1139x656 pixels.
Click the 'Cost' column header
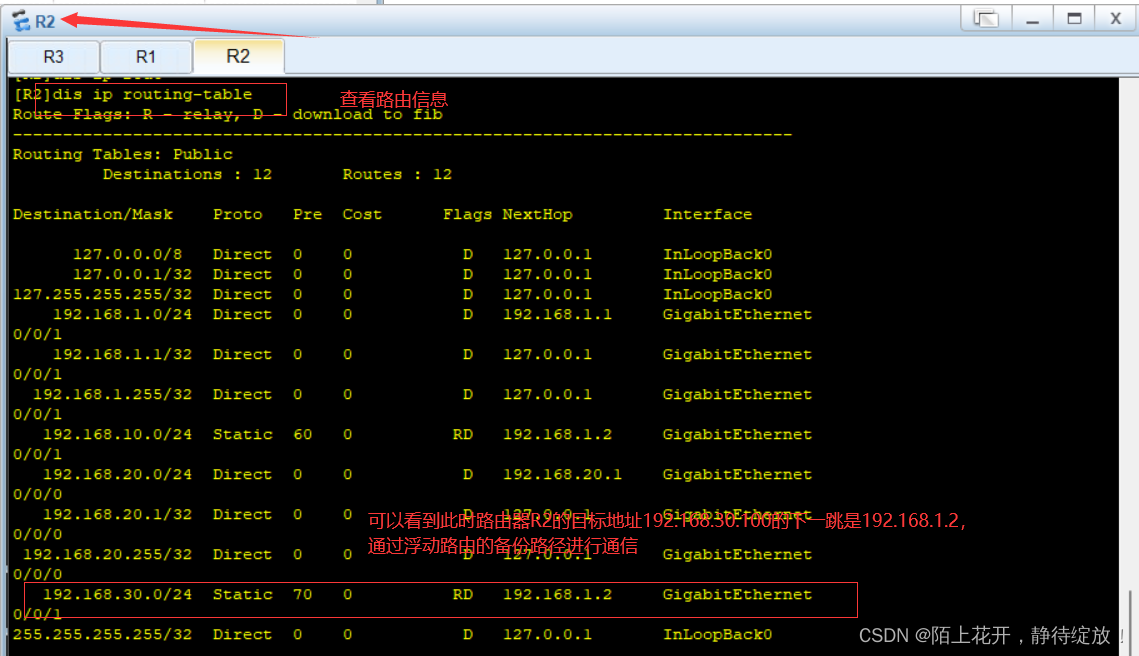point(362,214)
